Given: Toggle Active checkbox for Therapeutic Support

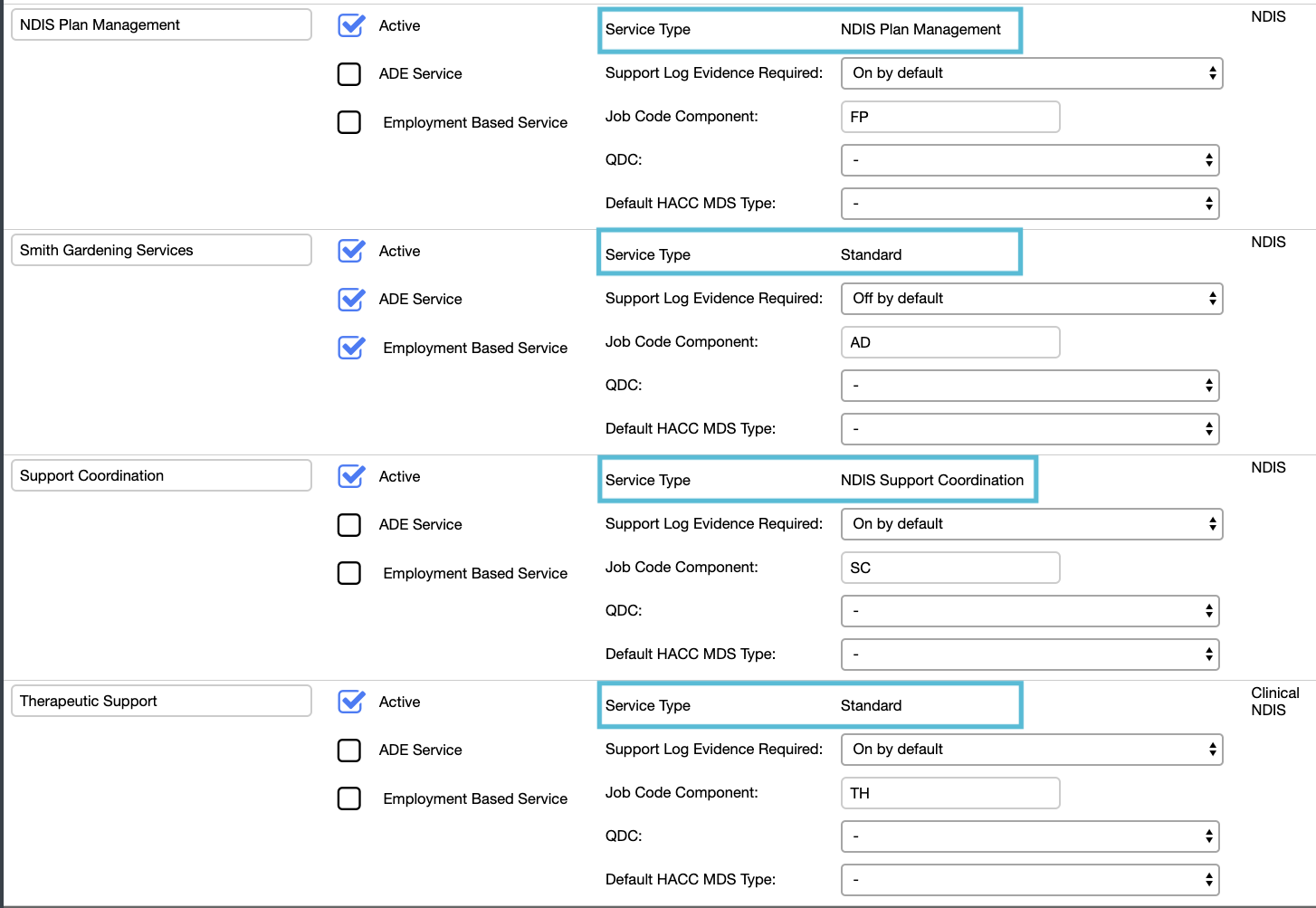Looking at the screenshot, I should (350, 701).
